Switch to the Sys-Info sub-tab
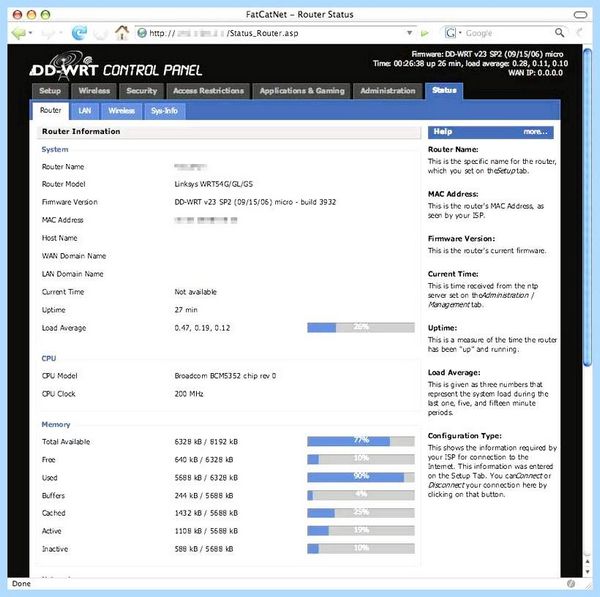Screen dimensions: 600x597 165,111
